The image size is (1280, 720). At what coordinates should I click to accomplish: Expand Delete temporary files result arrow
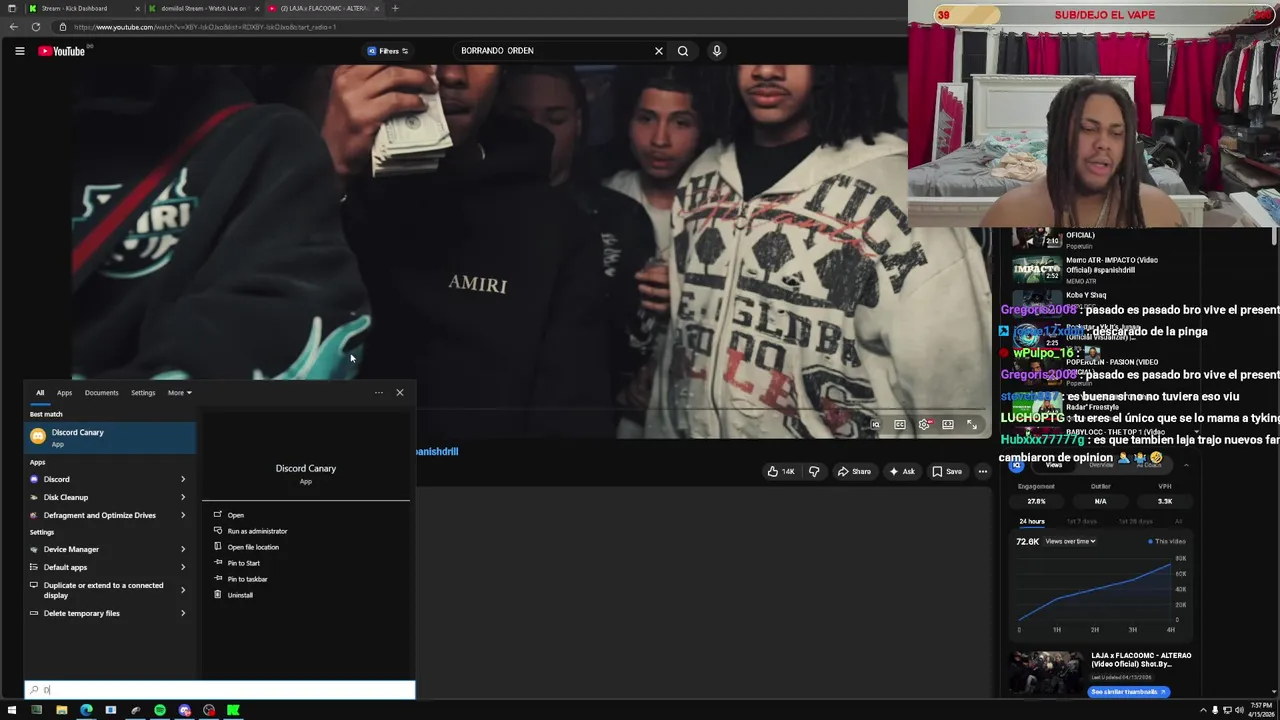tap(183, 613)
